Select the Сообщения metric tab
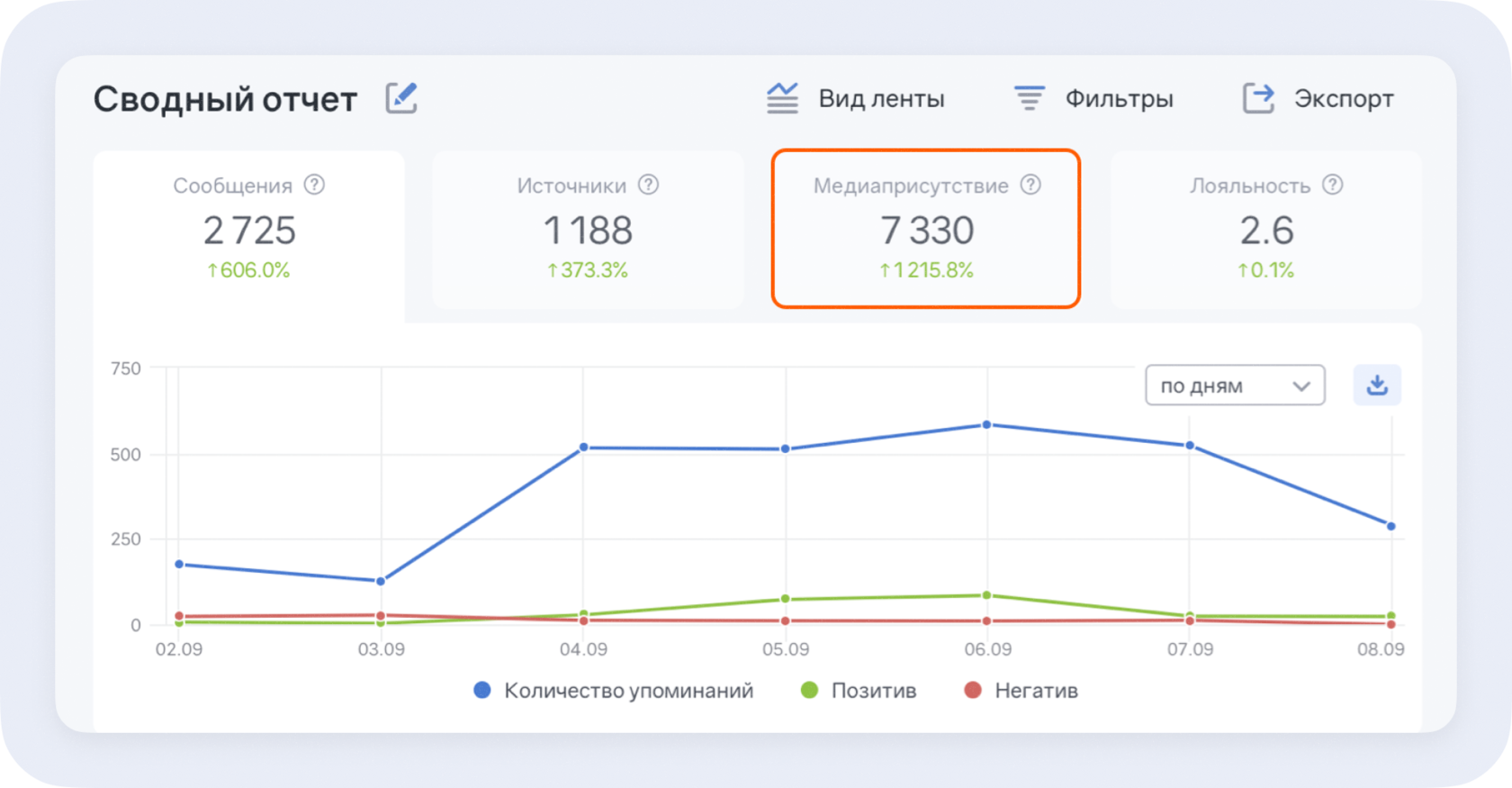The width and height of the screenshot is (1512, 788). [x=248, y=231]
